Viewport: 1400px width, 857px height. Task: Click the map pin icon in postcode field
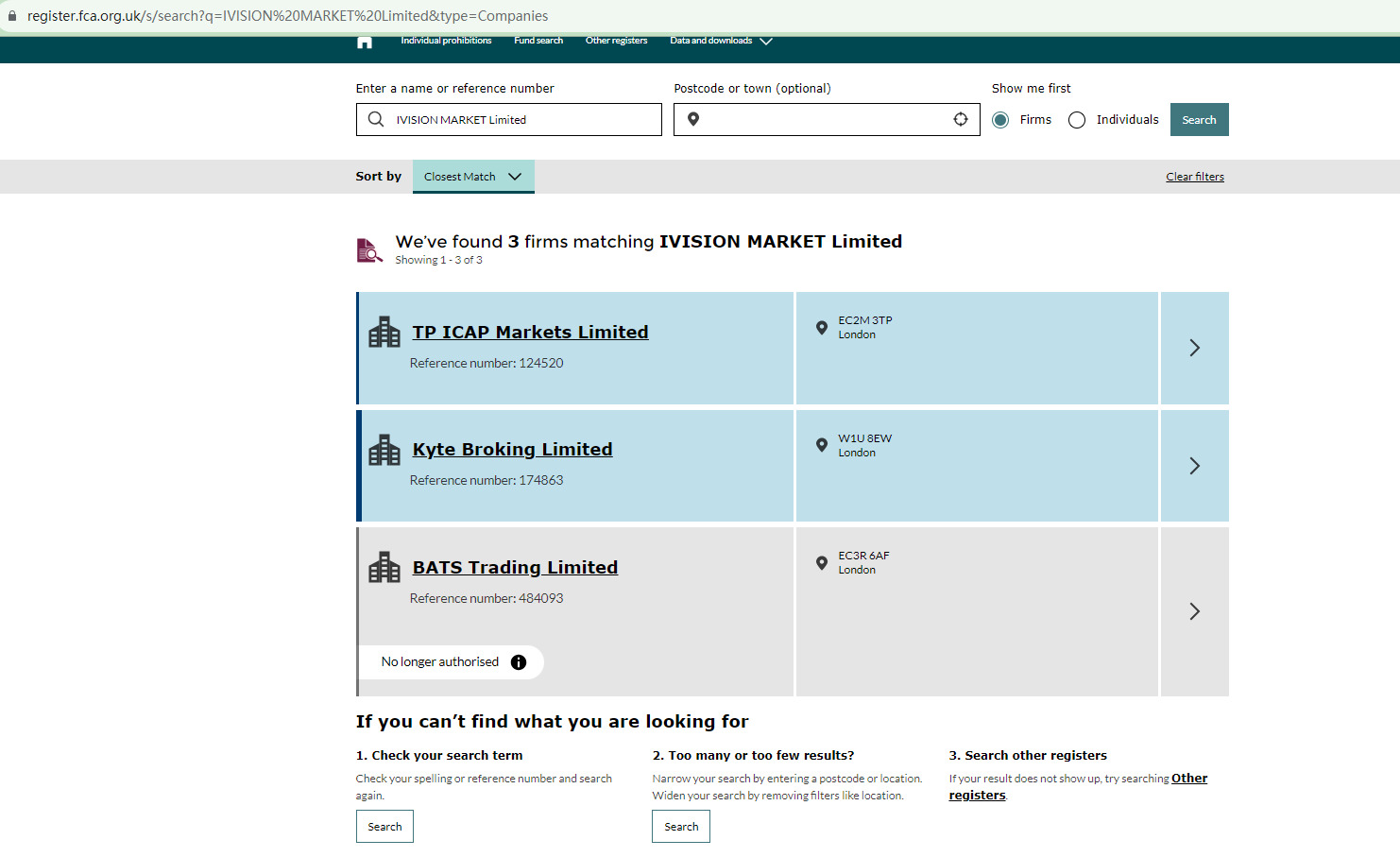693,119
